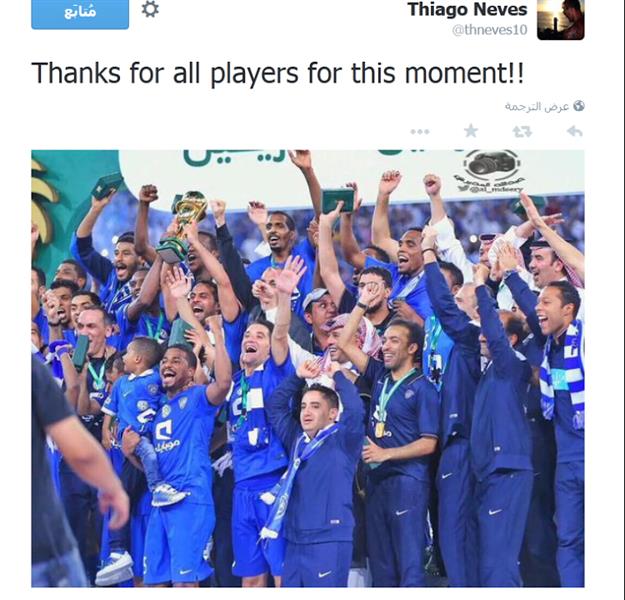Favorite the tweet with the star icon
Viewport: 625px width, 600px height.
(x=471, y=131)
